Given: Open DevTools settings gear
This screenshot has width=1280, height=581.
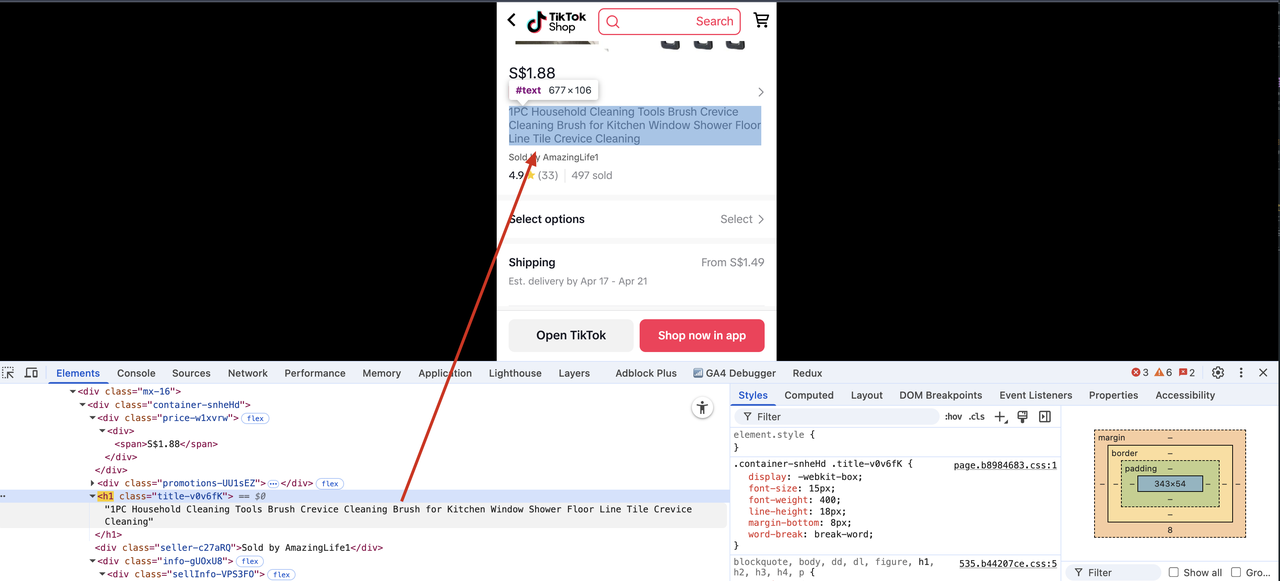Looking at the screenshot, I should (1218, 373).
